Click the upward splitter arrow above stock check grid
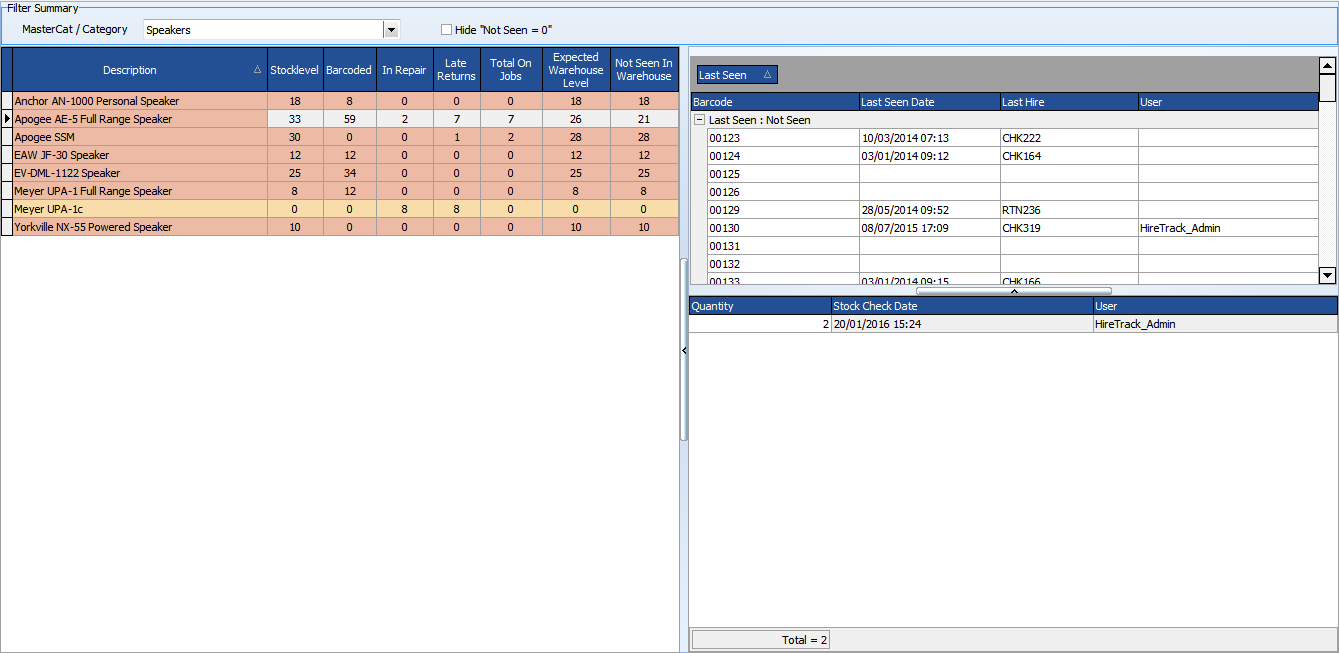This screenshot has width=1339, height=653. [1014, 292]
